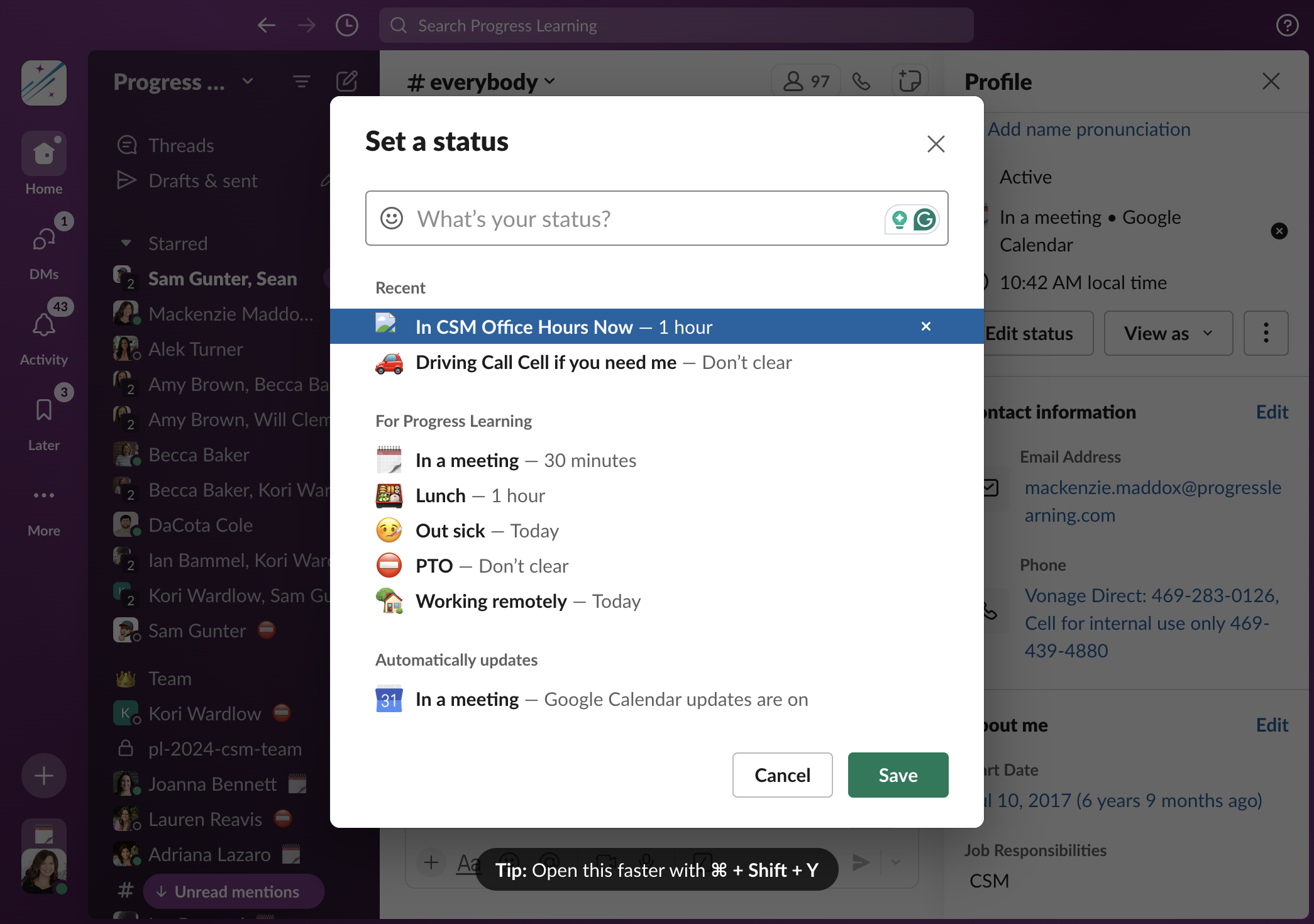
Task: Clear the In a meeting profile status
Action: 1279,231
